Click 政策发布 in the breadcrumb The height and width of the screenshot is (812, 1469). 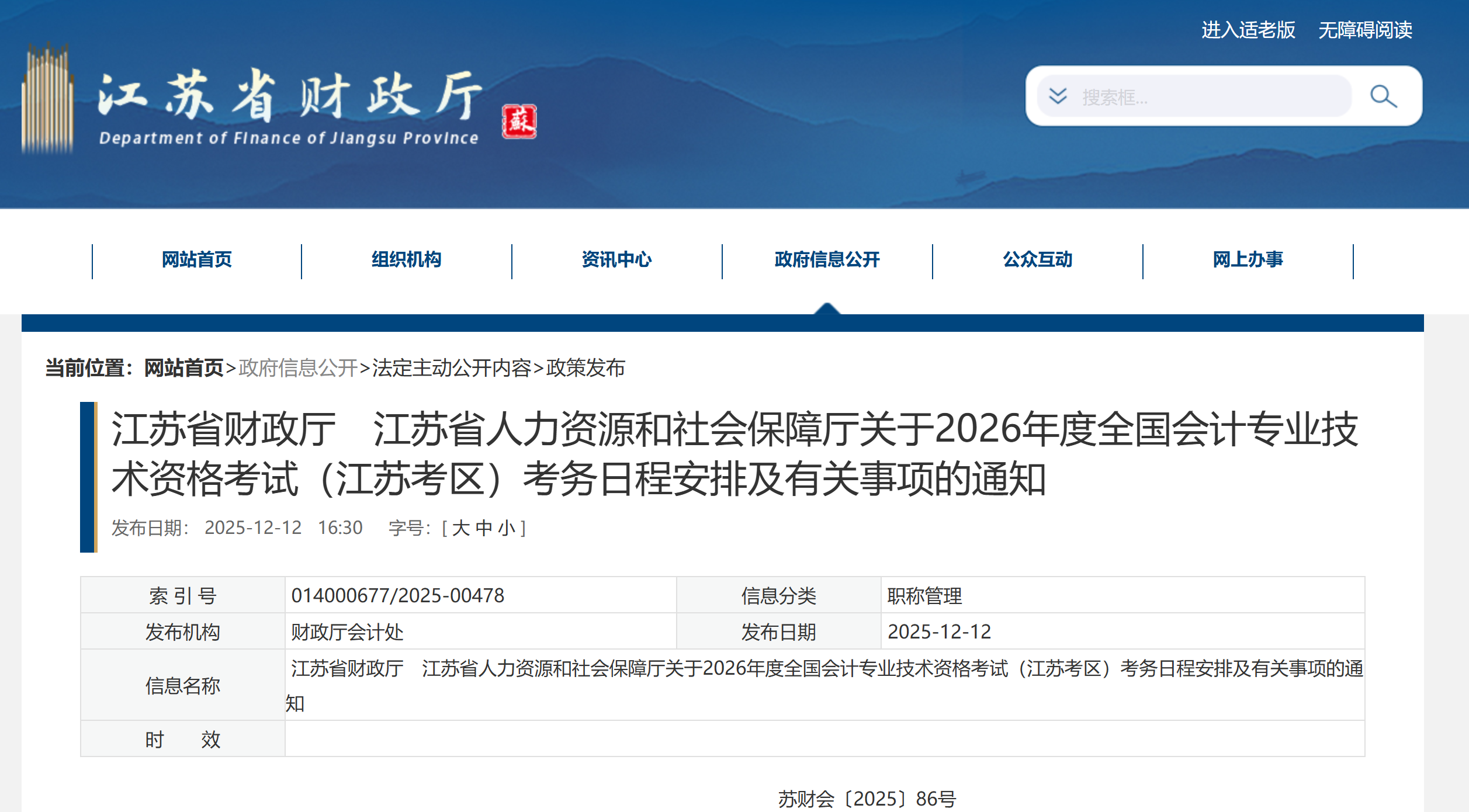tap(585, 368)
